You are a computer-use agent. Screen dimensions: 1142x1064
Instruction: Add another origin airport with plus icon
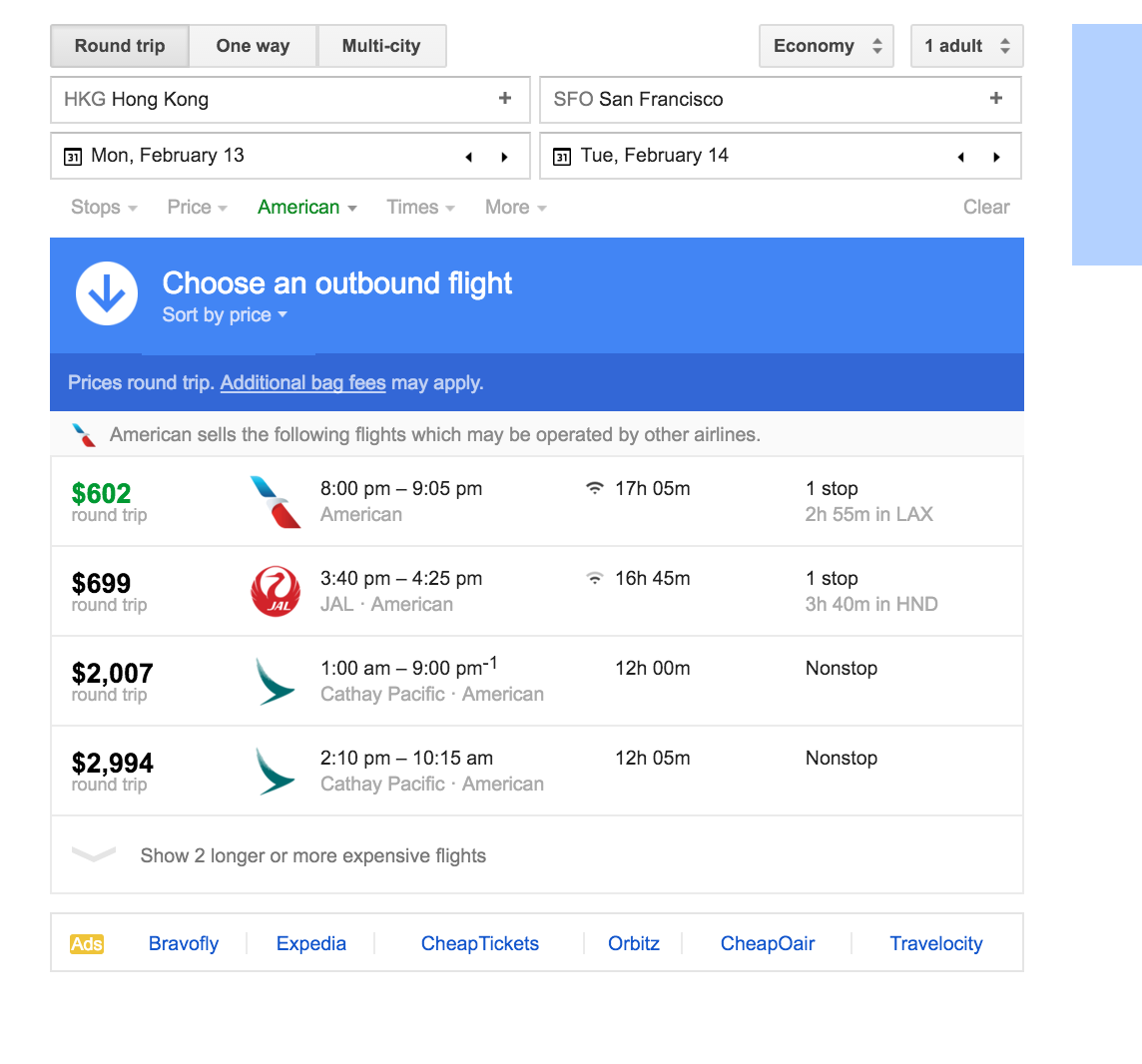(505, 98)
